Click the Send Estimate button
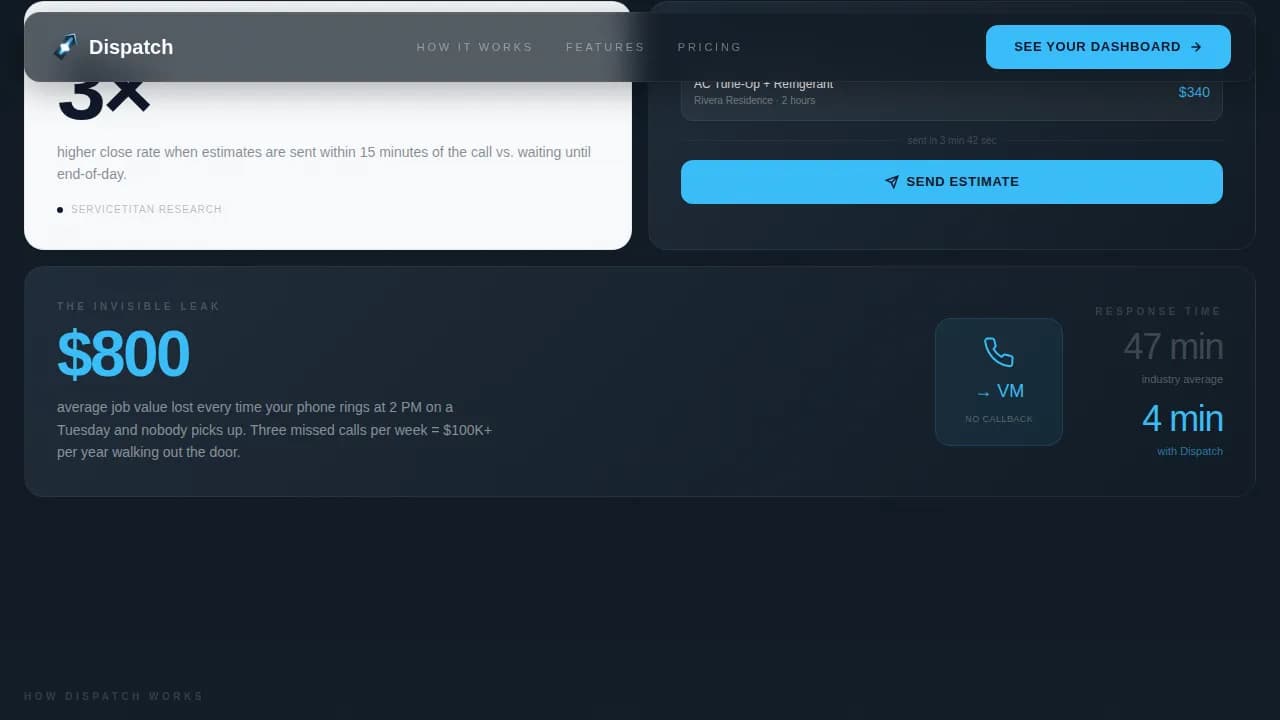 (952, 182)
